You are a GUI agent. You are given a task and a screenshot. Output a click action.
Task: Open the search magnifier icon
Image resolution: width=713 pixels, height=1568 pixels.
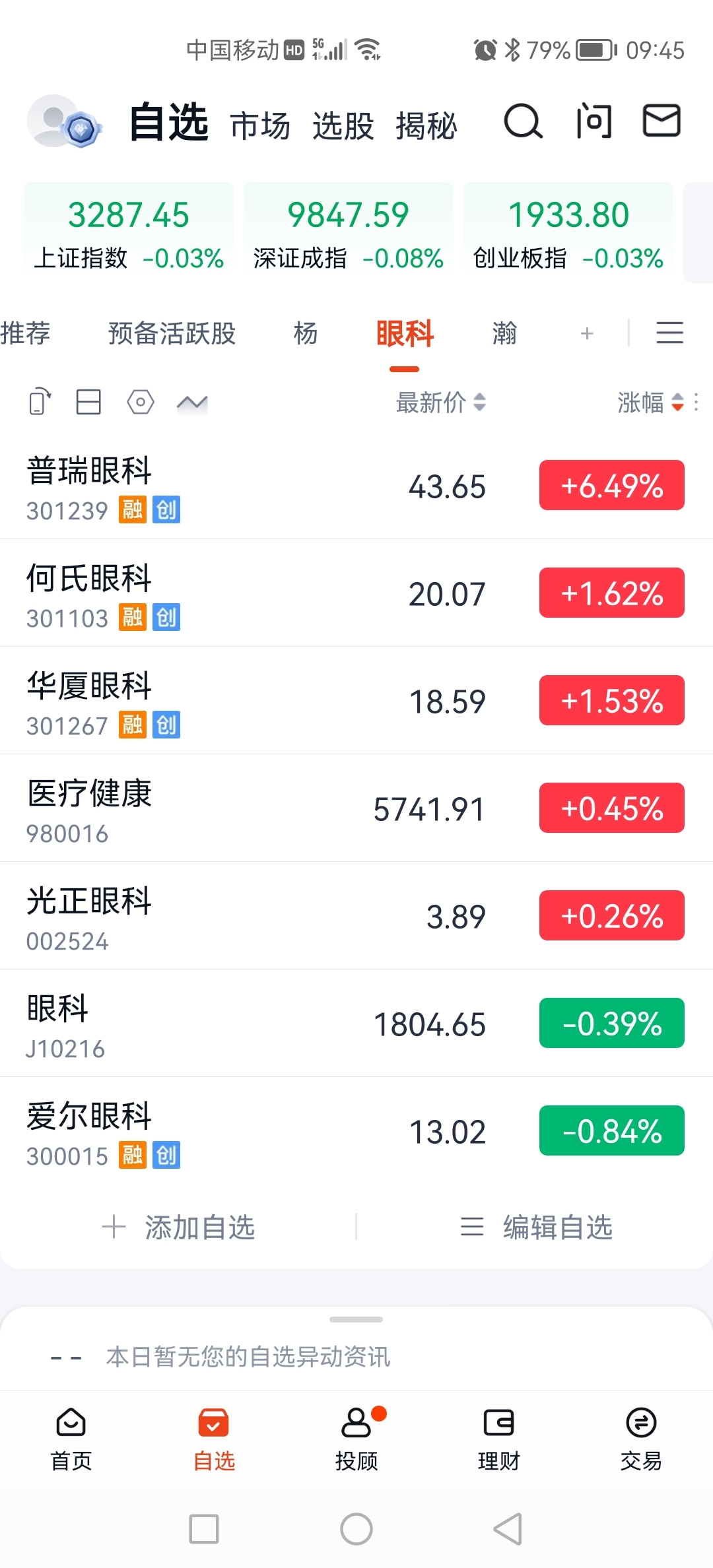pos(524,121)
